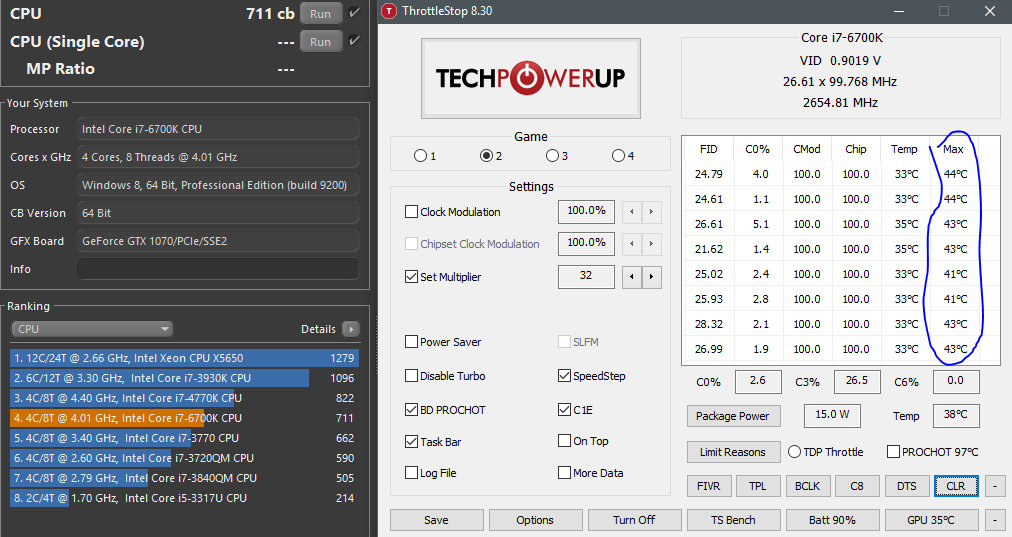The image size is (1012, 537).
Task: Select ranking entry Core i7-4770K CPU
Action: 184,398
